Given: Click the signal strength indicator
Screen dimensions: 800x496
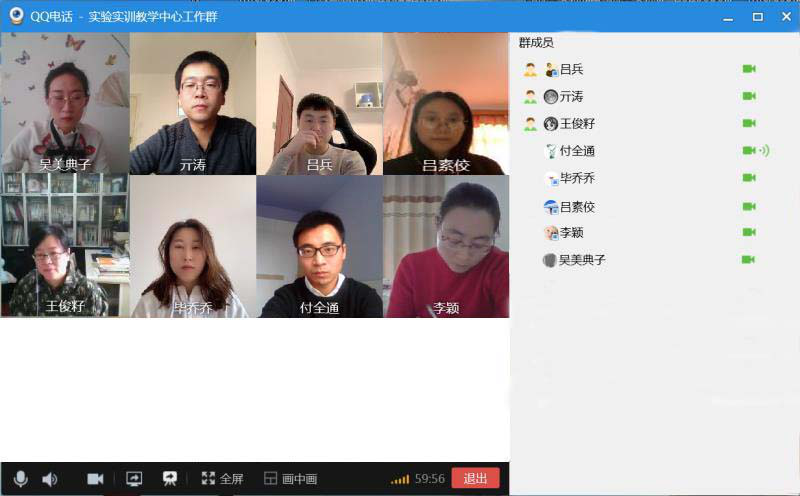Looking at the screenshot, I should coord(400,479).
